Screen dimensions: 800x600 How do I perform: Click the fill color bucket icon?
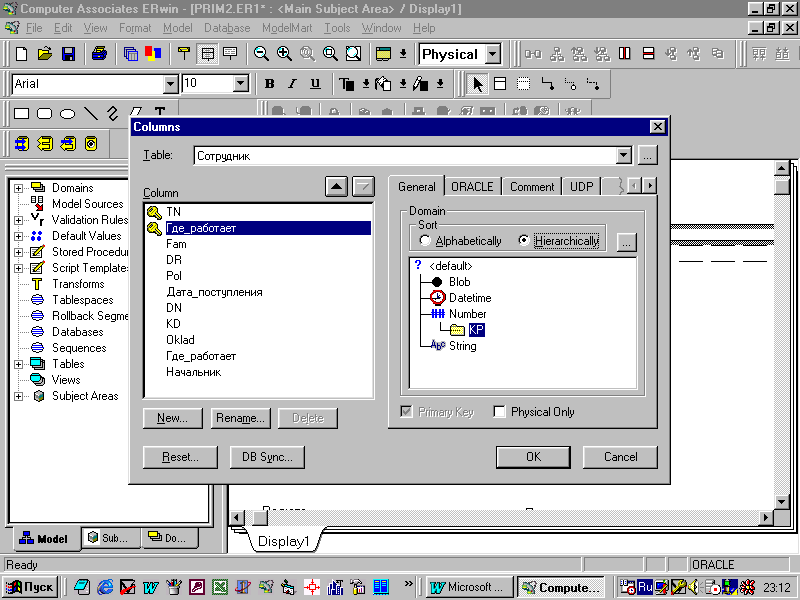pyautogui.click(x=383, y=84)
